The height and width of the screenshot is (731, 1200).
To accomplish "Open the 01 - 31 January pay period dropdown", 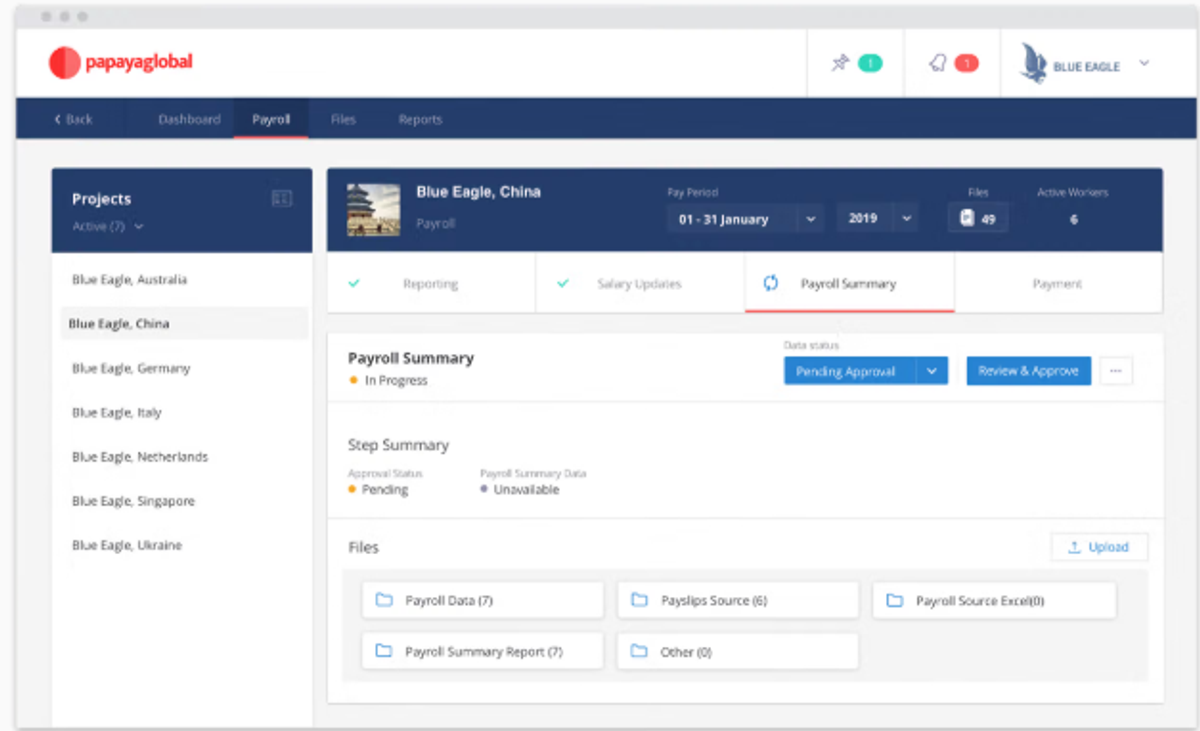I will (x=745, y=218).
